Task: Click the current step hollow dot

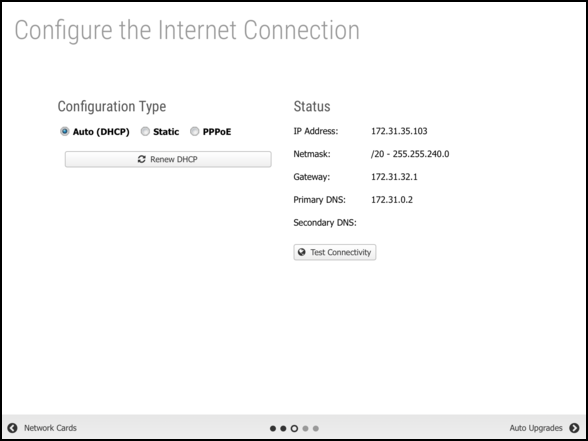Action: click(x=294, y=428)
